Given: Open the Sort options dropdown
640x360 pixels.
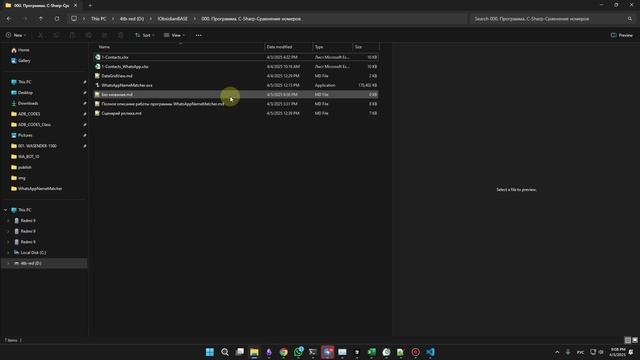Looking at the screenshot, I should 145,36.
